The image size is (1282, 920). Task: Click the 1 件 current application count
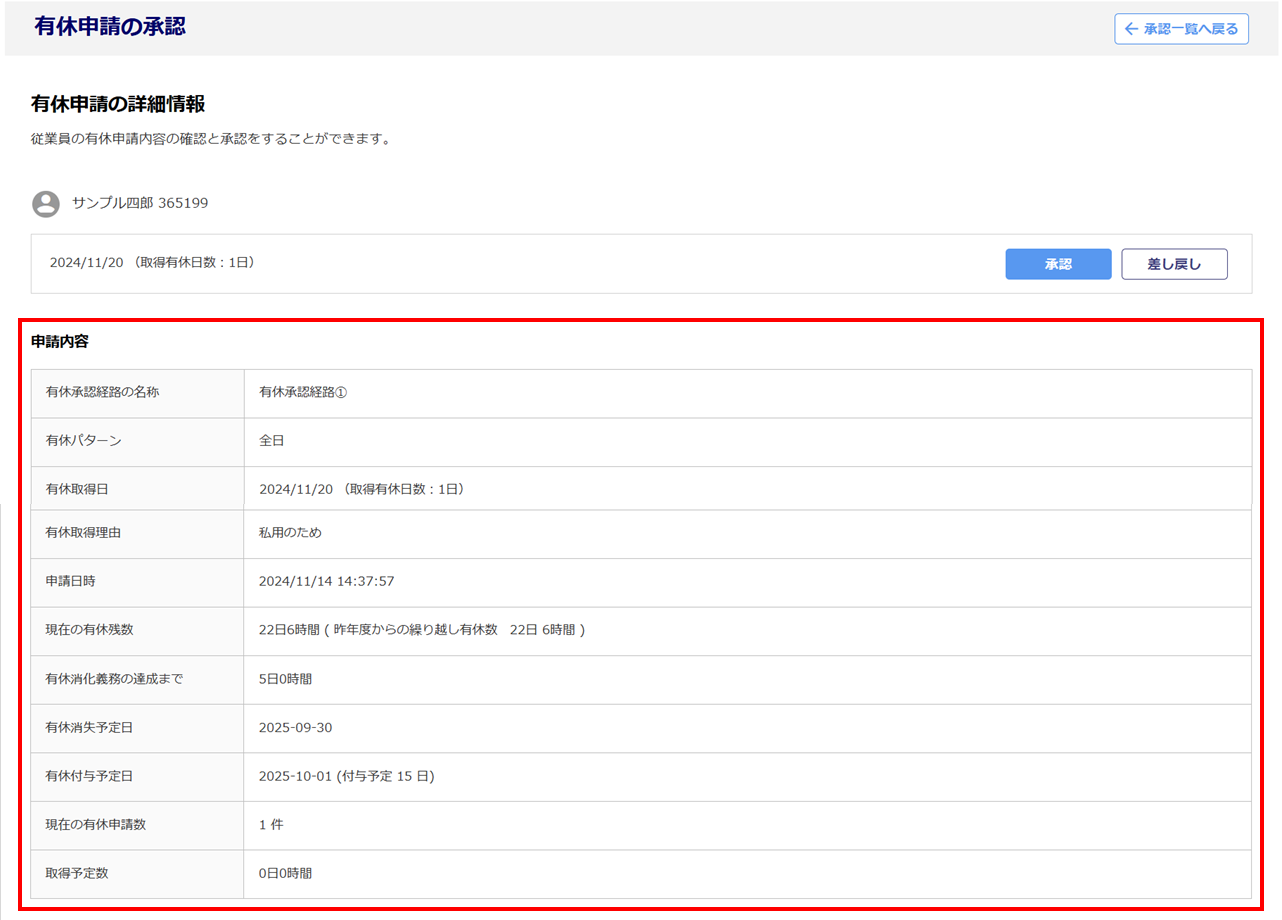(271, 825)
